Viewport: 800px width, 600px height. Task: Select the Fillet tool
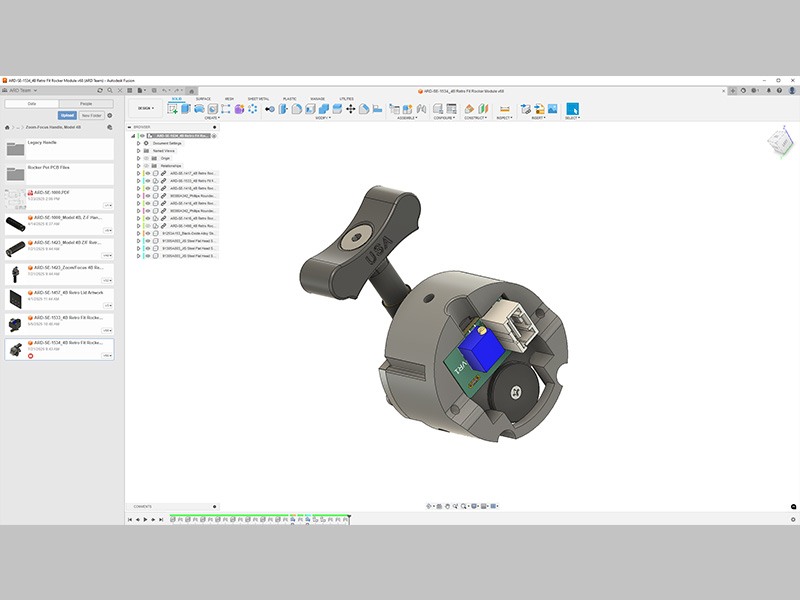(x=296, y=109)
